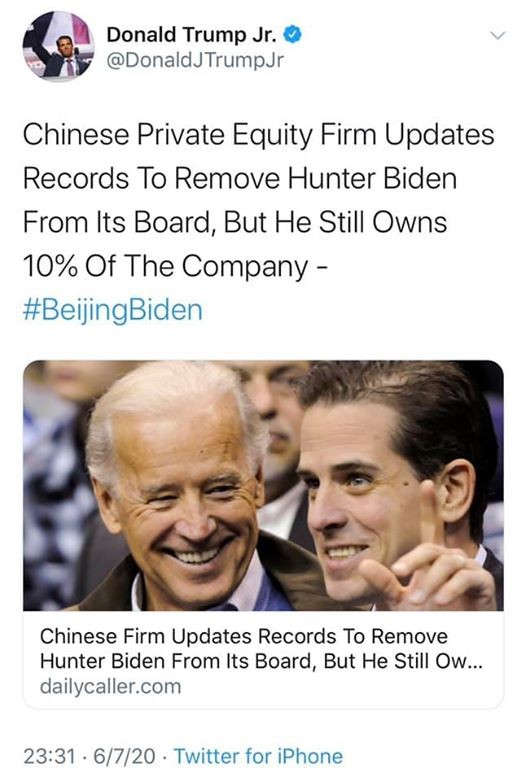Screen dimensions: 526x781
Task: Open Donald Trump Jr.'s round profile avatar
Action: (58, 45)
